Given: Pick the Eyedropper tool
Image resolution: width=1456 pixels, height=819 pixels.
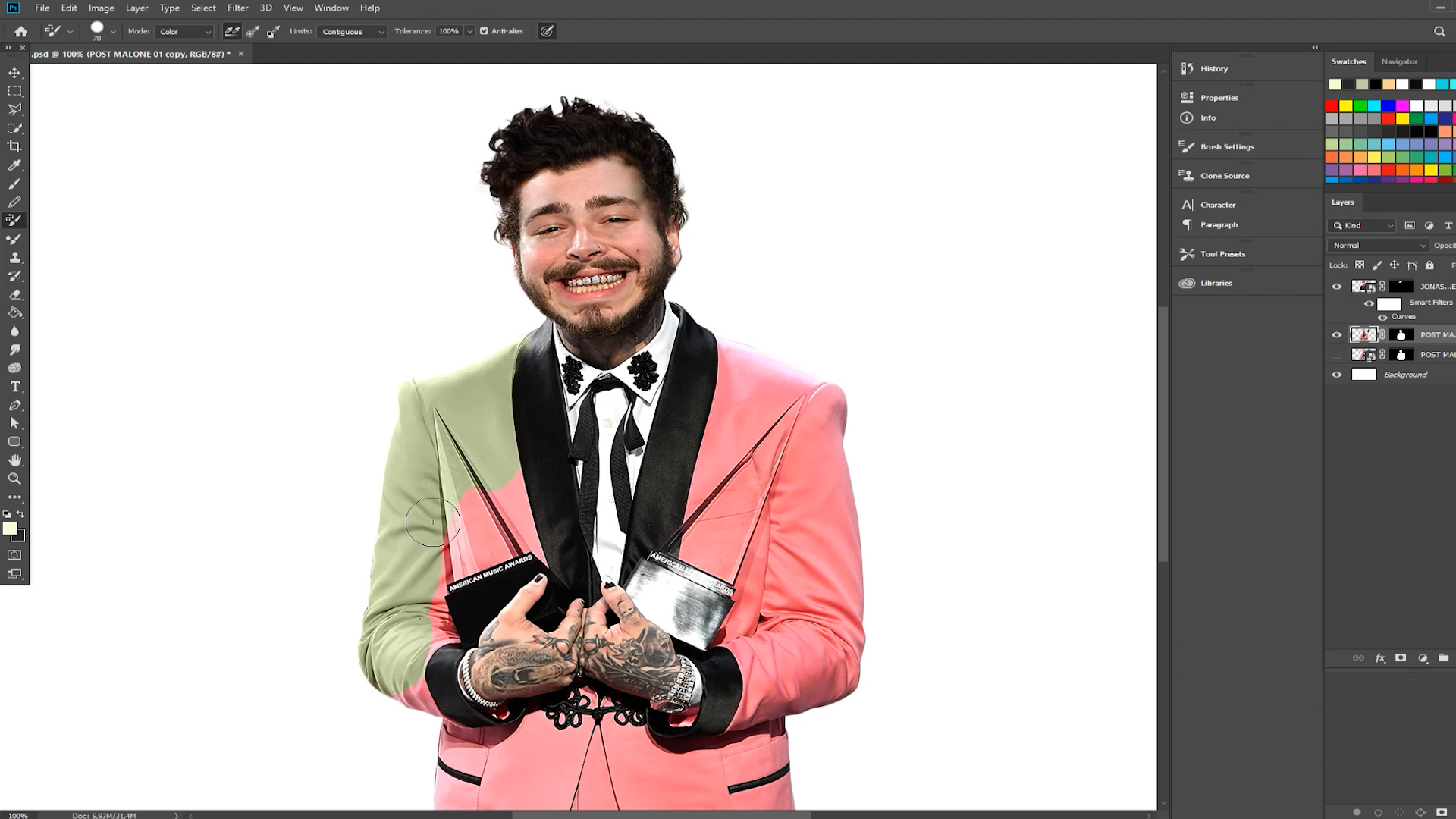Looking at the screenshot, I should click(x=14, y=165).
